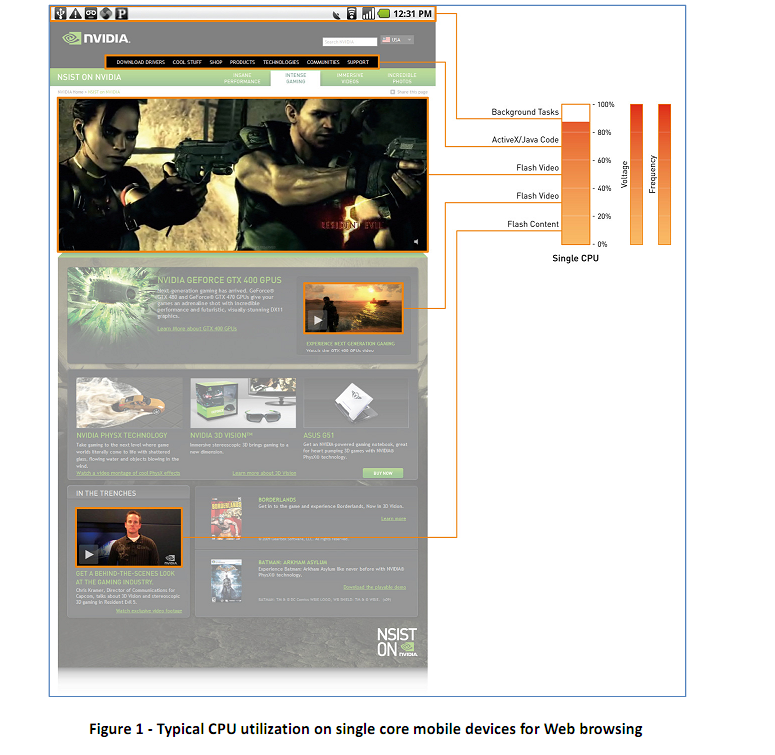Click the Search NVIDIA input field

350,42
